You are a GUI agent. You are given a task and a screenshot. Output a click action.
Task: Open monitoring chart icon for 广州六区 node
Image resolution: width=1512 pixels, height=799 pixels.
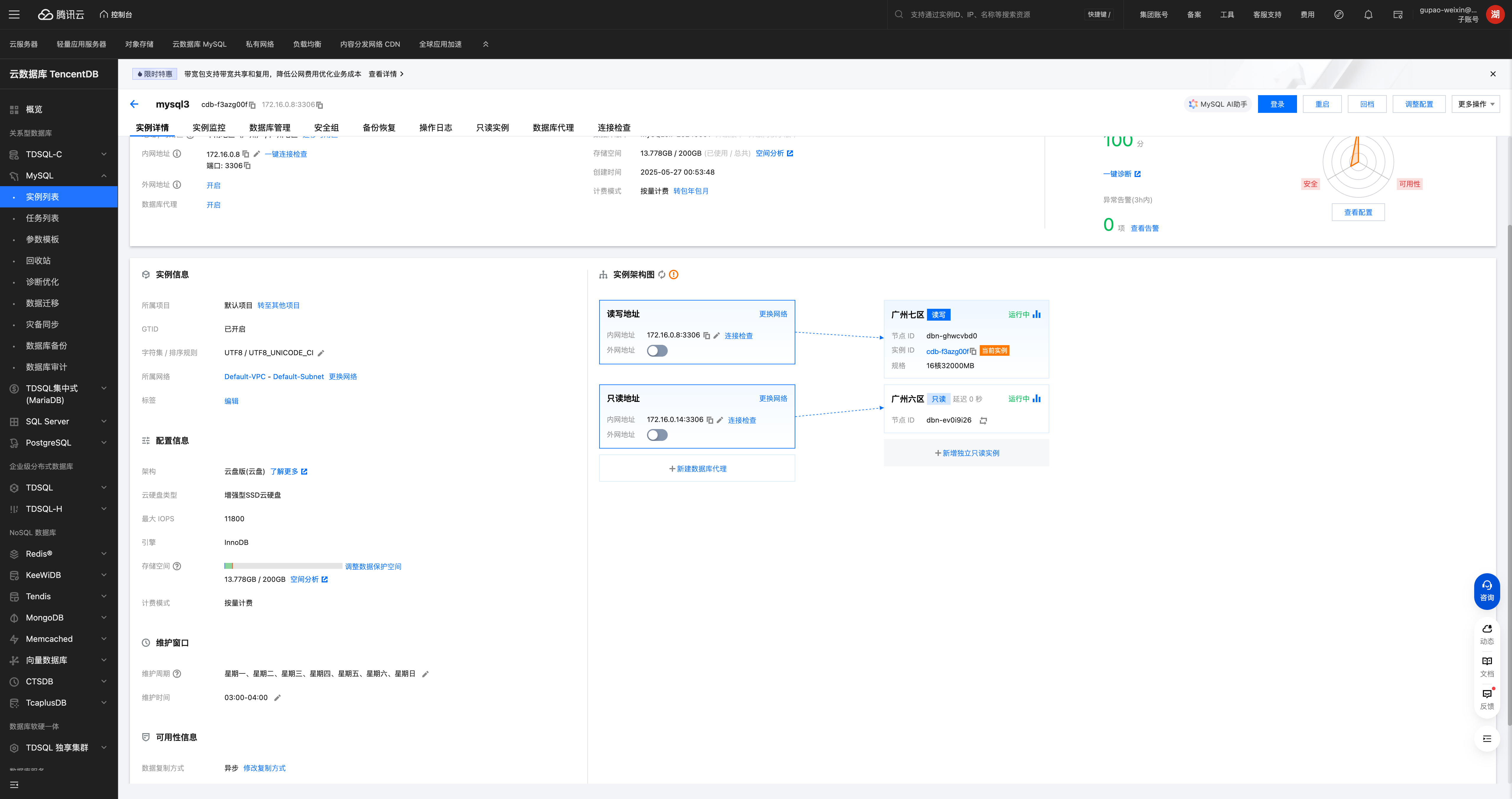(x=1037, y=398)
